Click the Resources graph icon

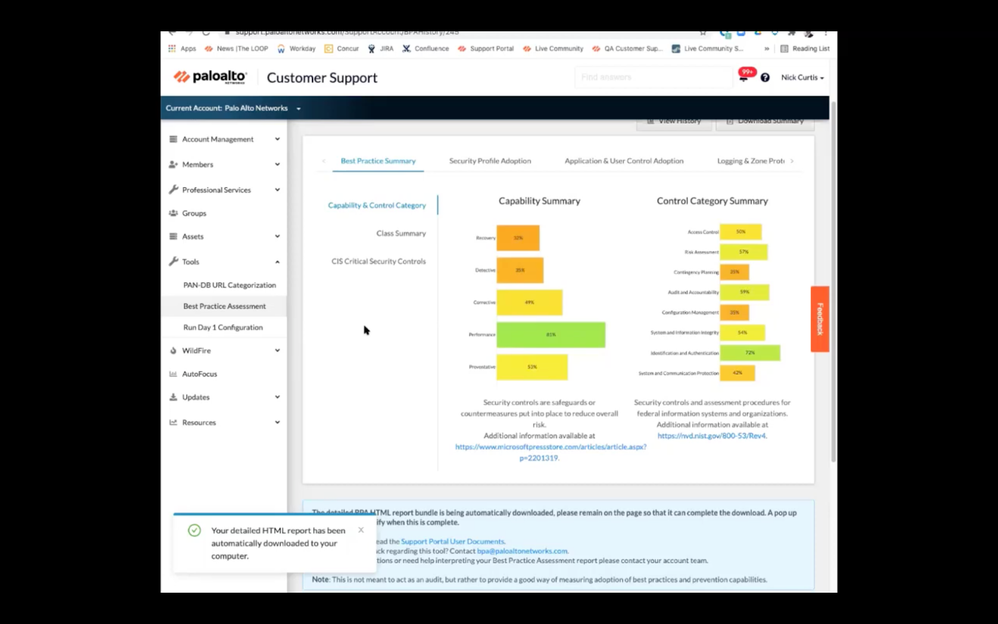tap(173, 422)
